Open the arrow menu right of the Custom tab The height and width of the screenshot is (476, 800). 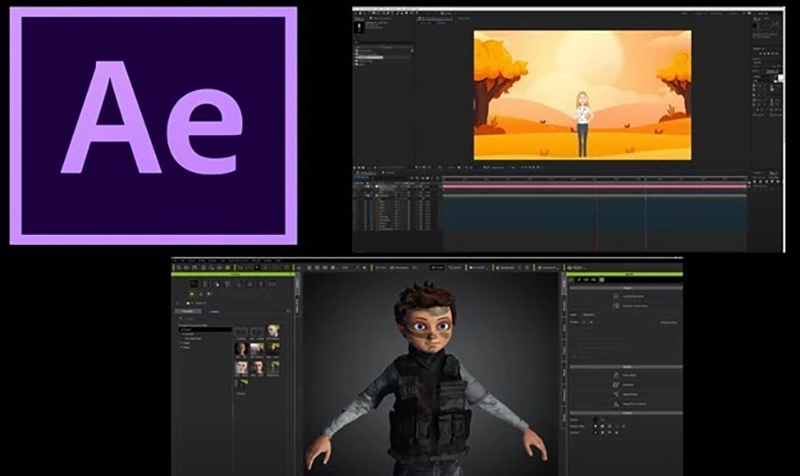[288, 311]
